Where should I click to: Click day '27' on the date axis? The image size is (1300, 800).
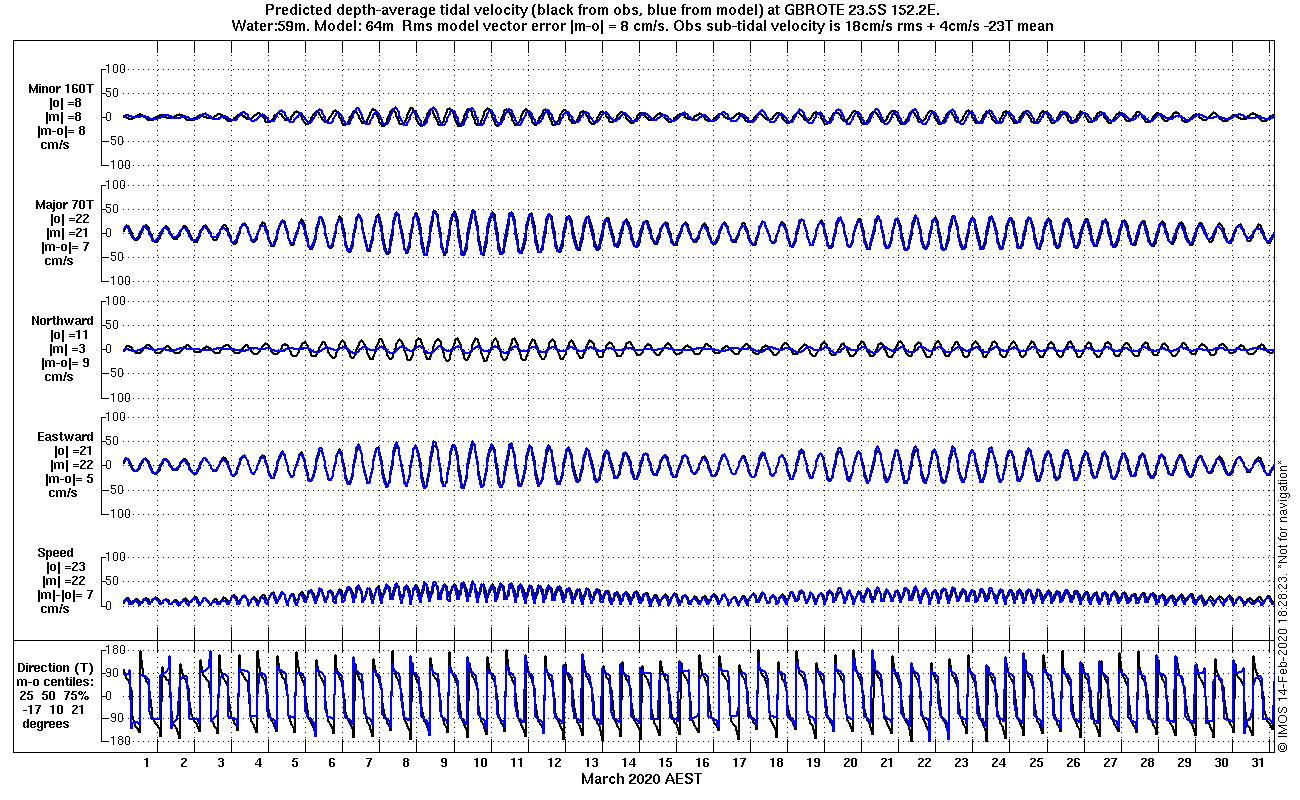tap(1109, 763)
